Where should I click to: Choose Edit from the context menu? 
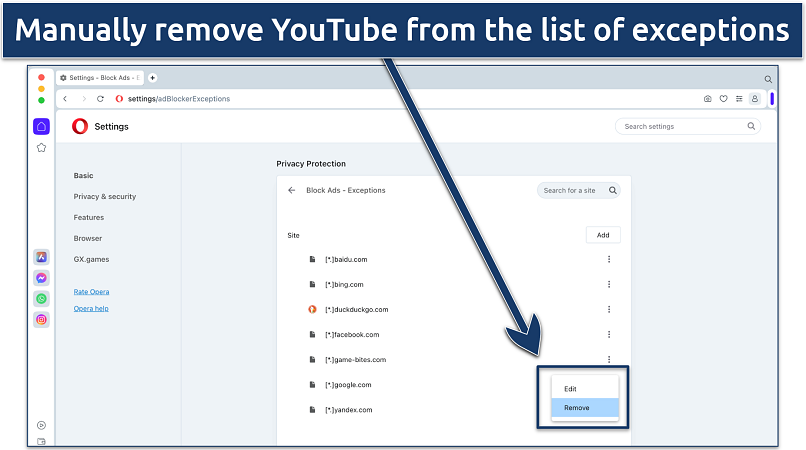[x=585, y=389]
